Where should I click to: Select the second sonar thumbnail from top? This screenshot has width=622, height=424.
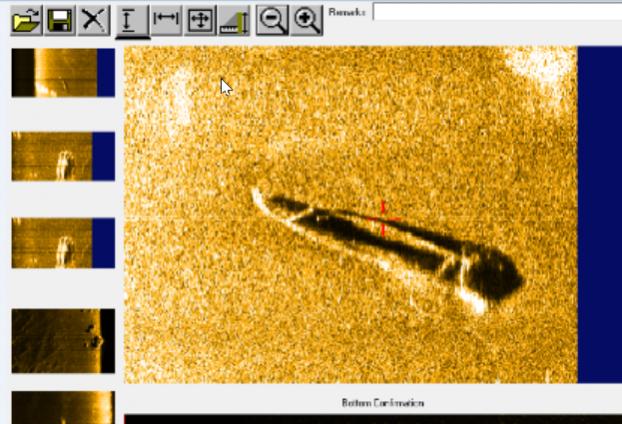tap(63, 156)
